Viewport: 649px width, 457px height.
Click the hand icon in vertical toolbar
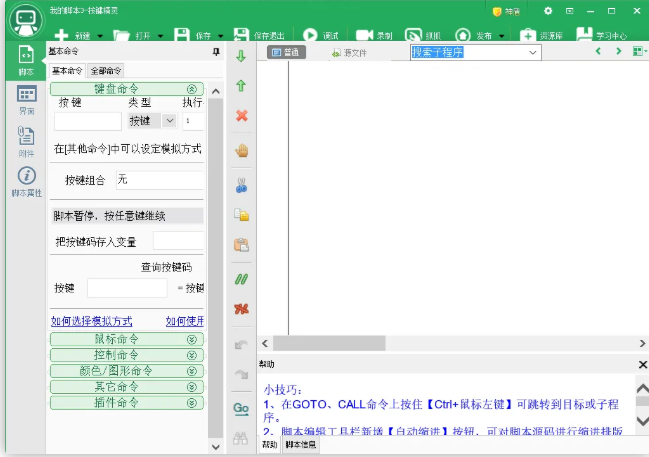(241, 151)
